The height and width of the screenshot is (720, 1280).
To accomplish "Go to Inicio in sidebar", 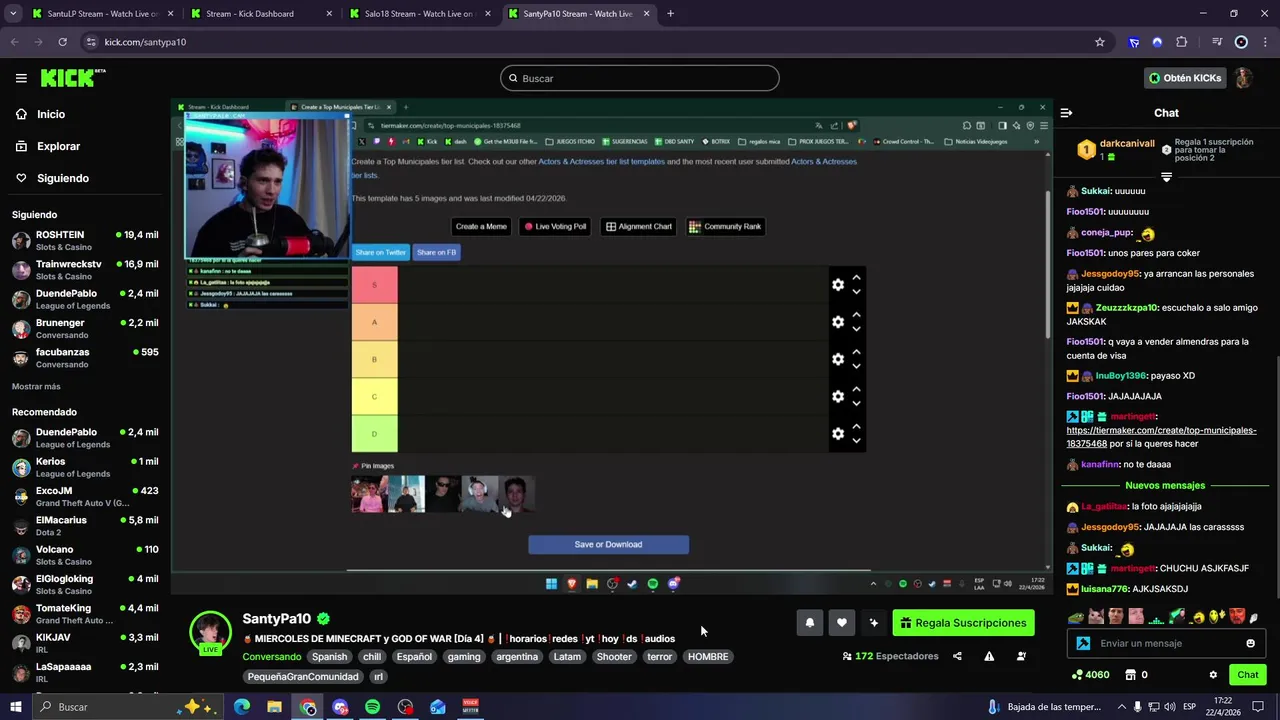I will [x=40, y=114].
